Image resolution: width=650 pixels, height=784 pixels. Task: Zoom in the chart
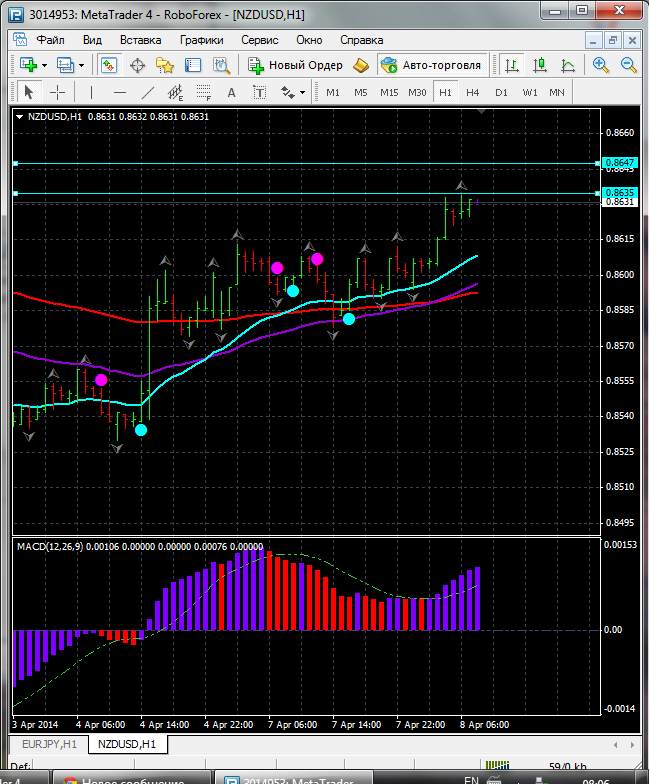point(600,65)
